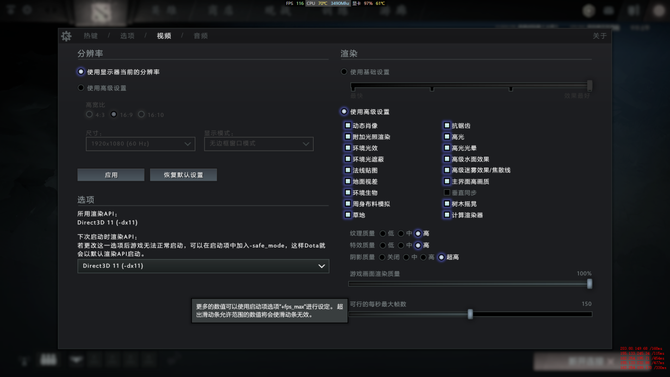The width and height of the screenshot is (670, 377).
Task: Toggle the 周身布料模拟 checkbox
Action: tap(347, 204)
